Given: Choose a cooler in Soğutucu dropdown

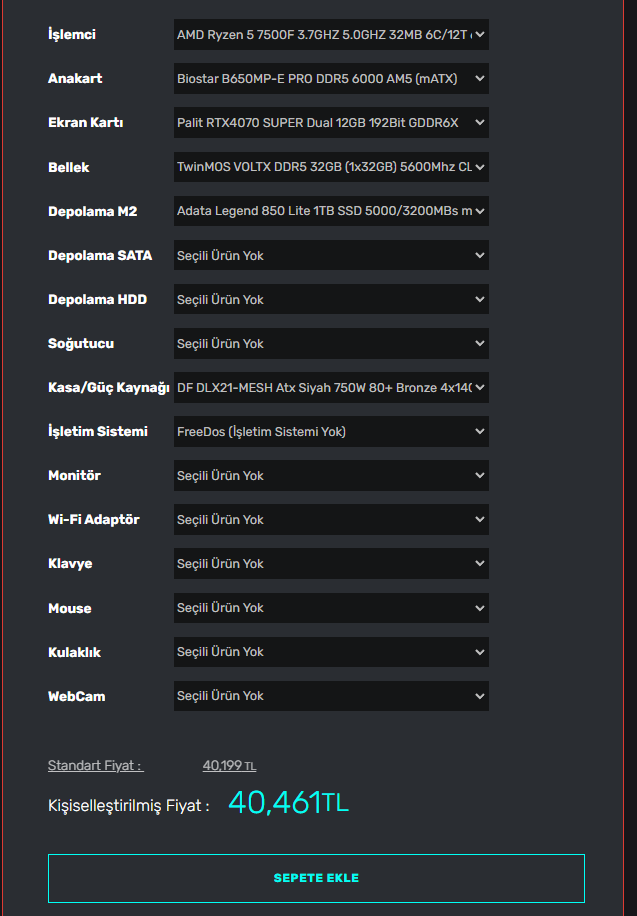Looking at the screenshot, I should click(331, 343).
